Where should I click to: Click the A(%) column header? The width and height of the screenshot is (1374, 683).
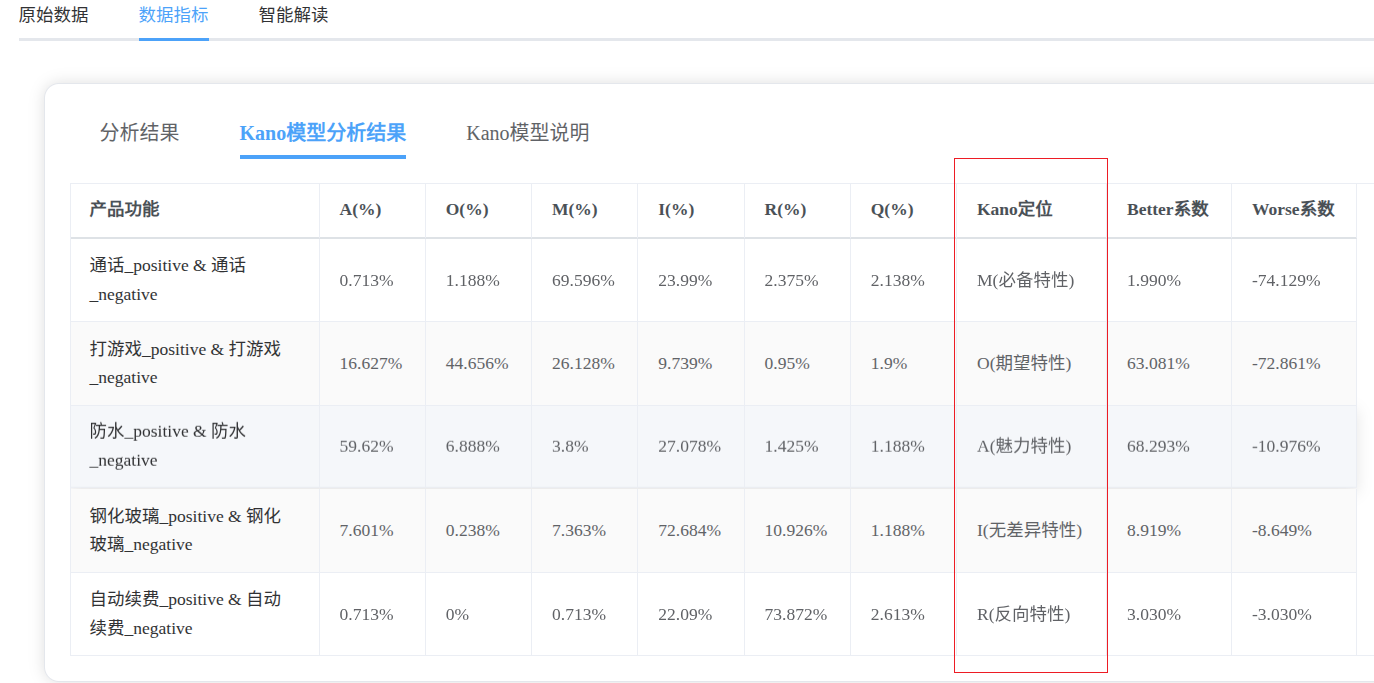click(360, 210)
